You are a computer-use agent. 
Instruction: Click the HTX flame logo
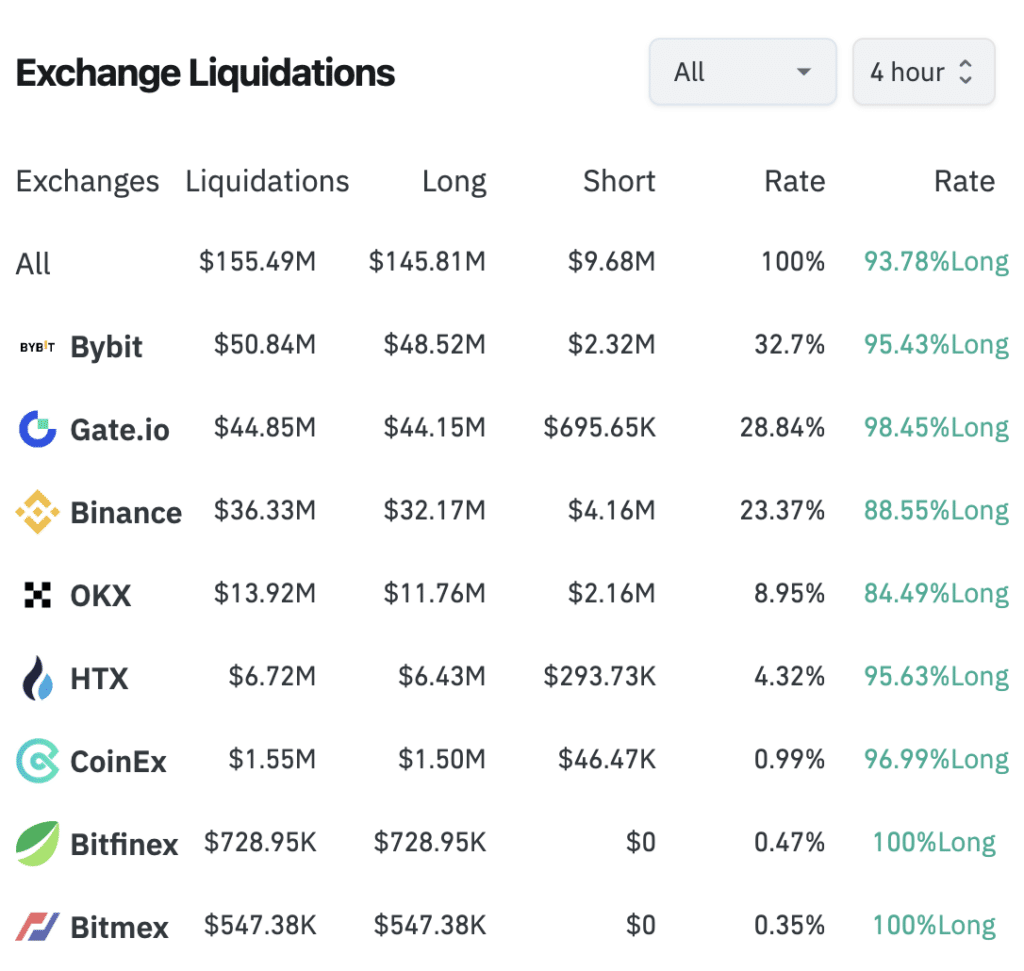pos(38,678)
